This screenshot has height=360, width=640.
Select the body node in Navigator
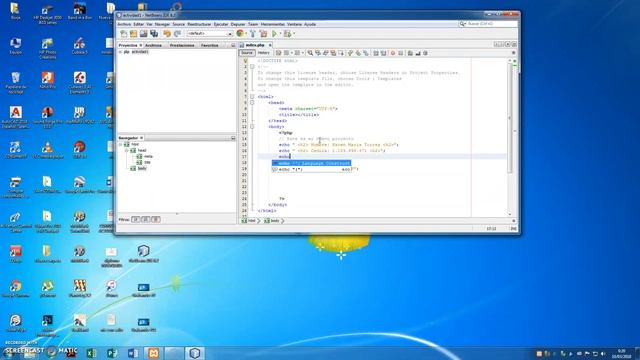[139, 169]
